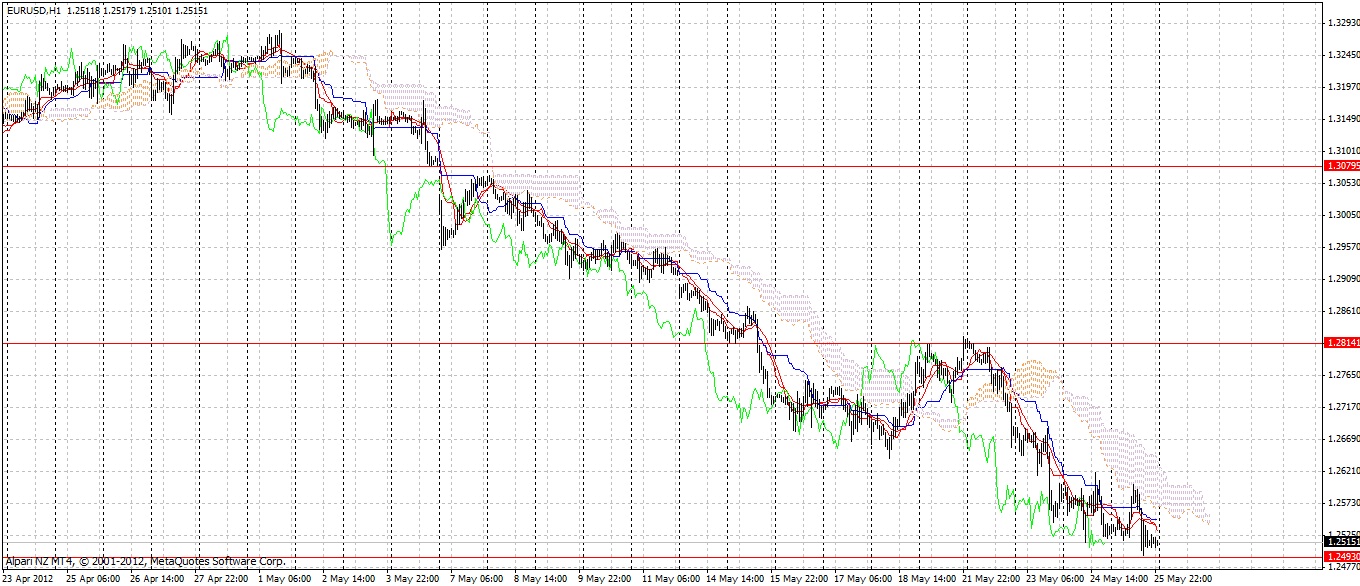Select the red horizontal line at 1.30795
Screen dimensions: 1360x586
[x=700, y=166]
